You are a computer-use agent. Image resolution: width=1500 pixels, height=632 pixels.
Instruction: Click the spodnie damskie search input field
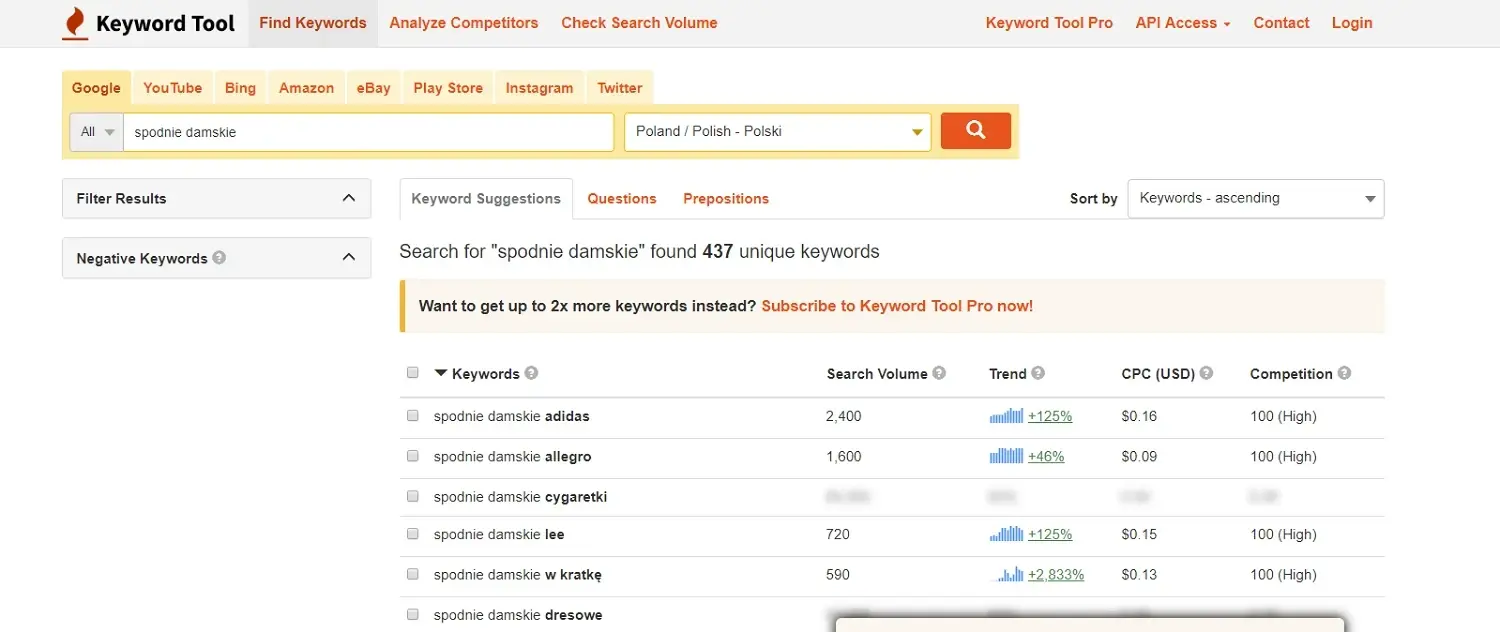369,131
